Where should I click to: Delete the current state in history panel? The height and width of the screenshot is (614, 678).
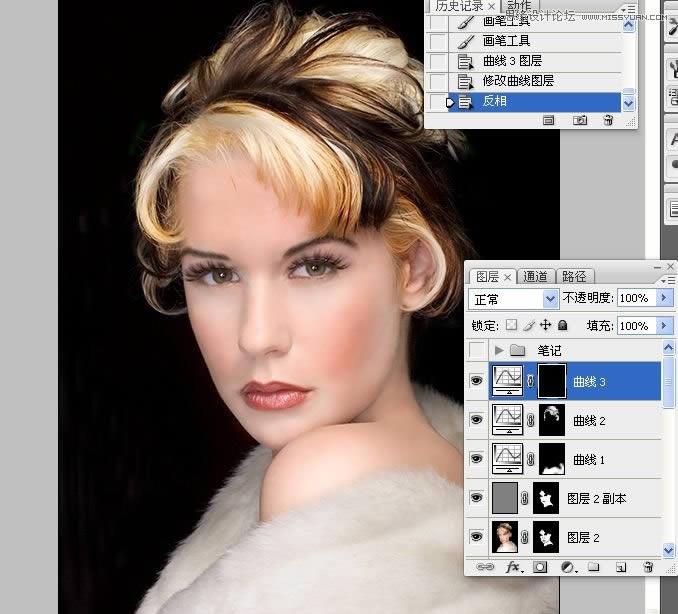point(607,120)
